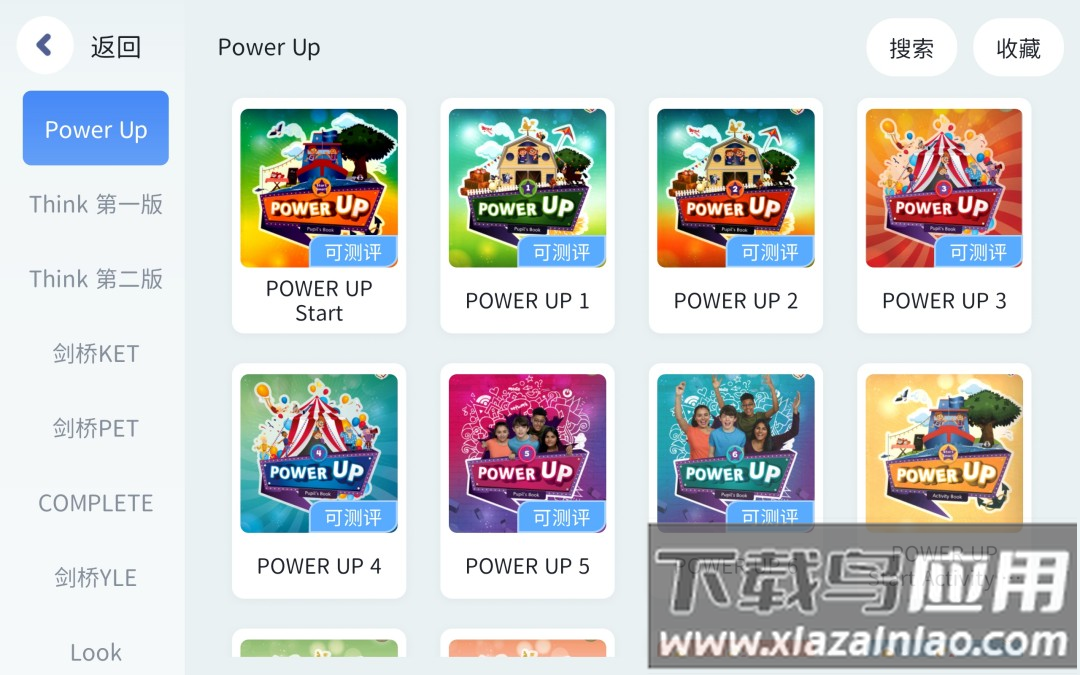Switch to Think 第一版 category

(96, 204)
